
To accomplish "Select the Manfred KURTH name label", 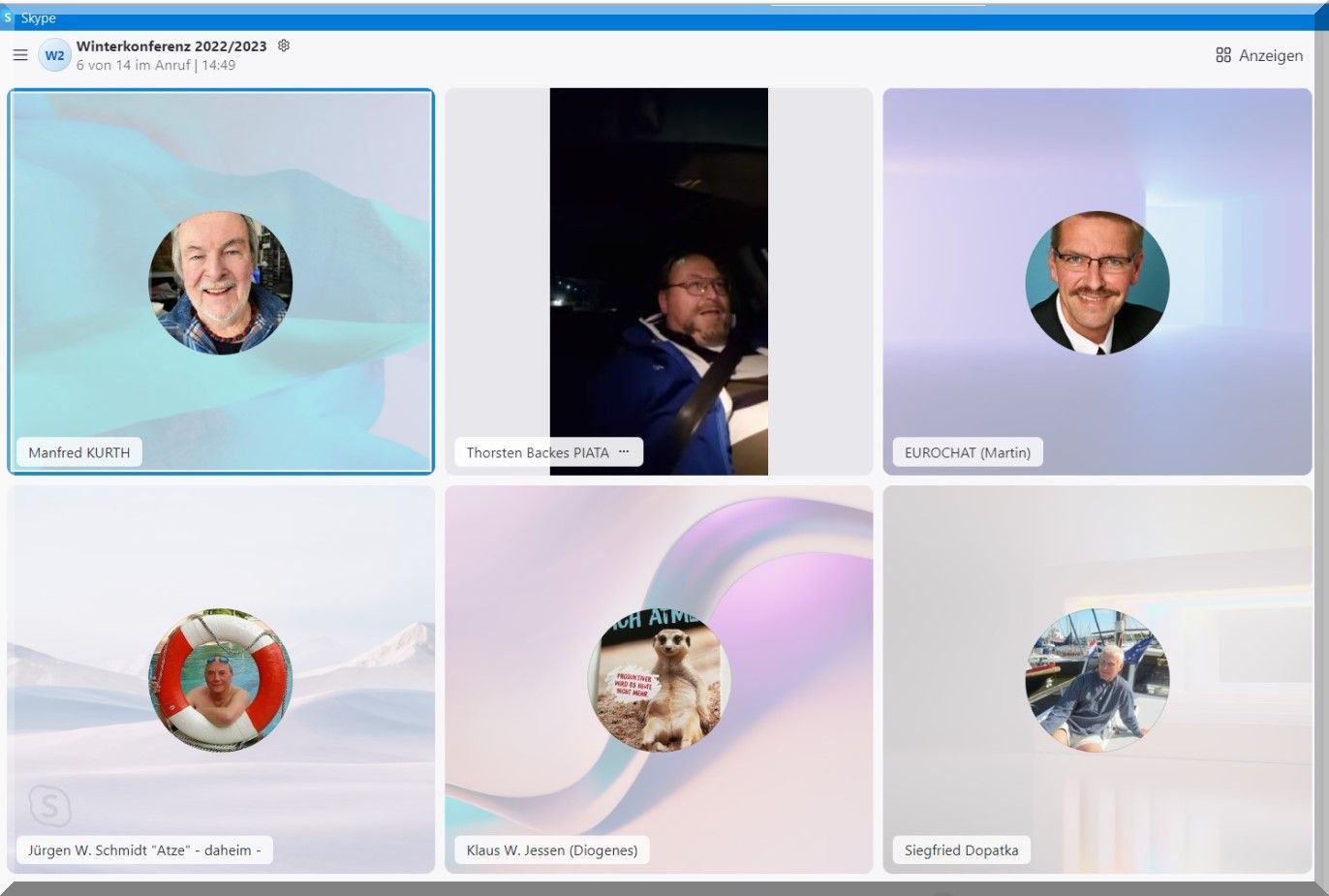I will point(78,452).
